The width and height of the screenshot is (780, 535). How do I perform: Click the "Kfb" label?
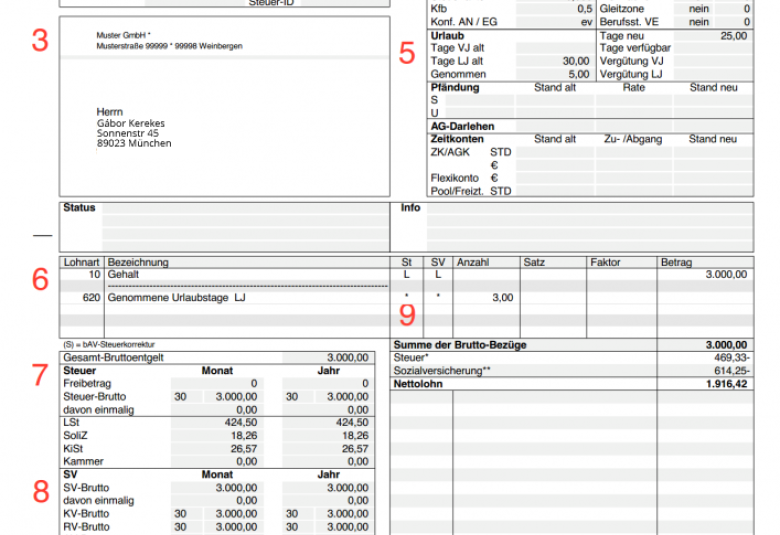[x=439, y=9]
